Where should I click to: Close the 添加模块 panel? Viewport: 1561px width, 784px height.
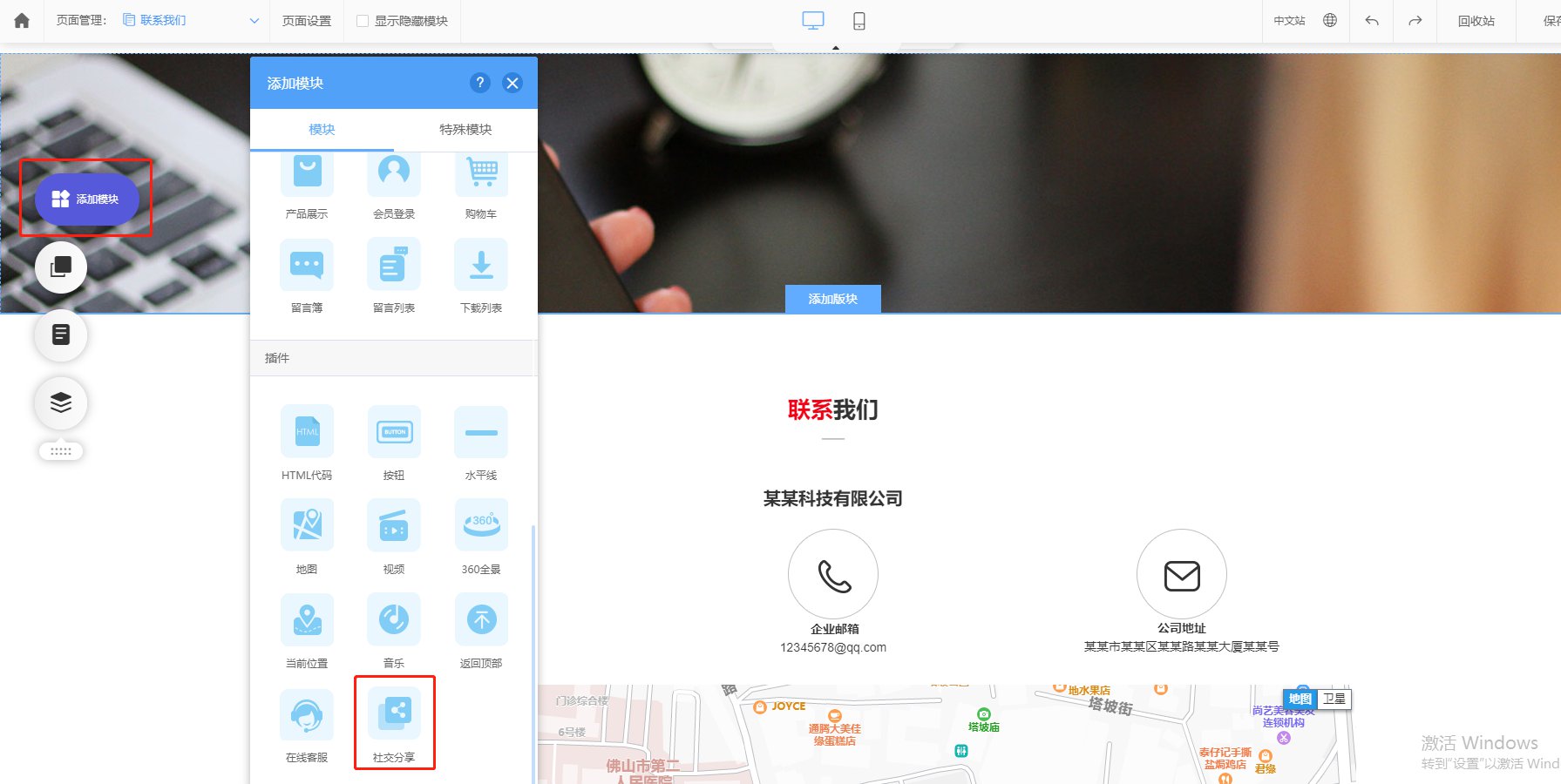pos(512,83)
